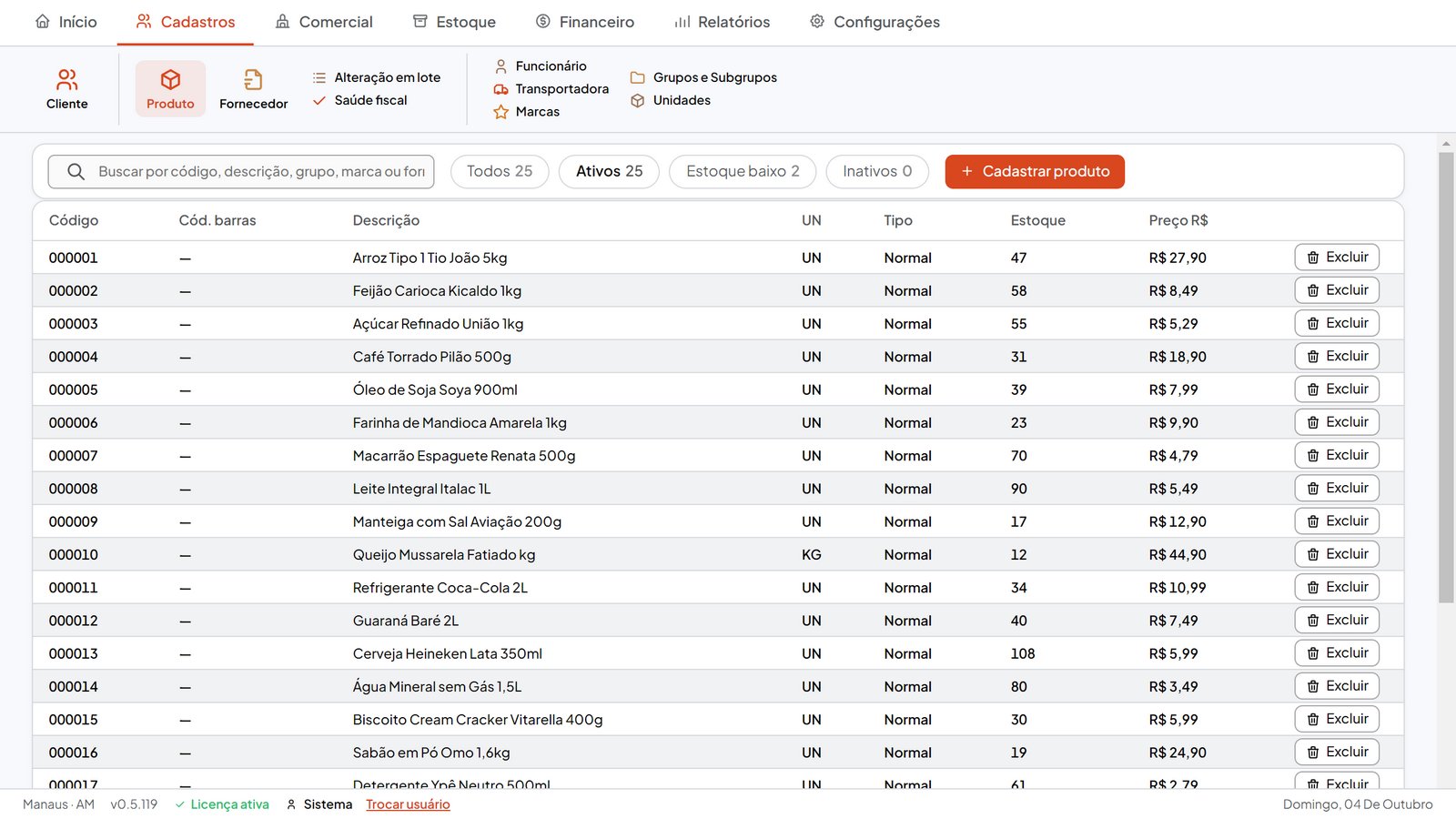Excluir Cerveja Heineken Lata 350ml
Image resolution: width=1456 pixels, height=819 pixels.
1337,653
